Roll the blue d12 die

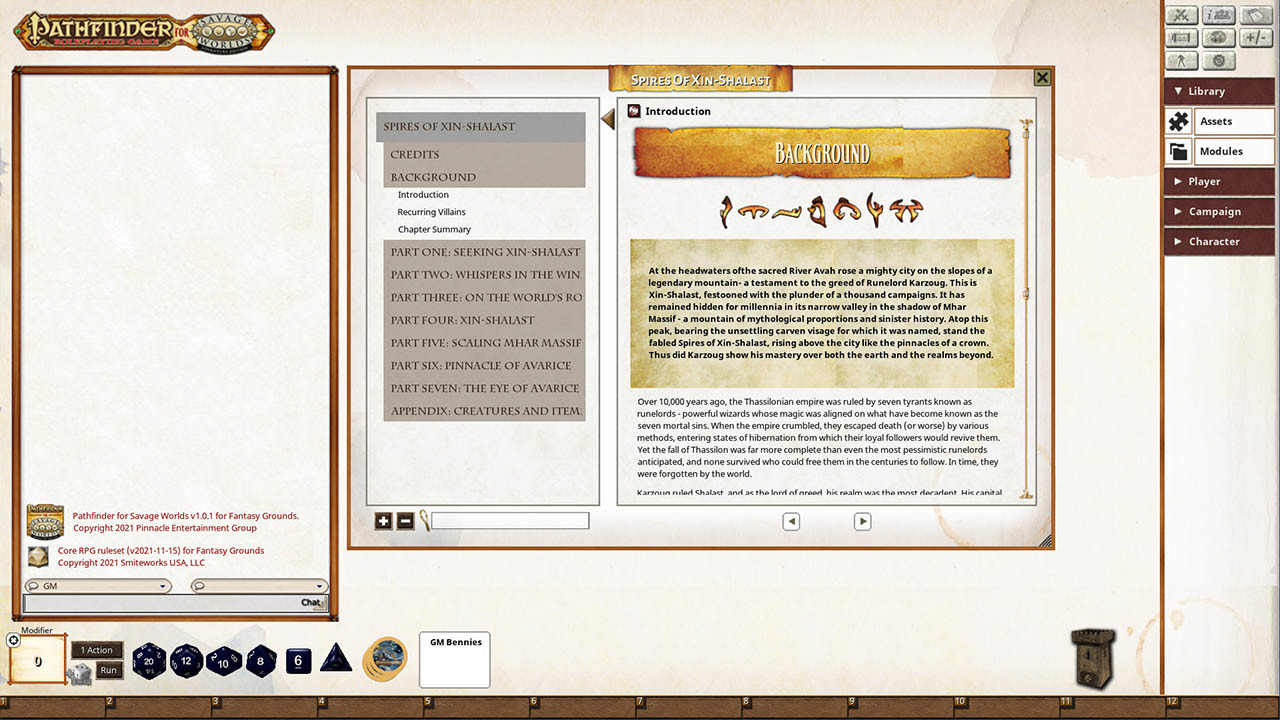(186, 661)
